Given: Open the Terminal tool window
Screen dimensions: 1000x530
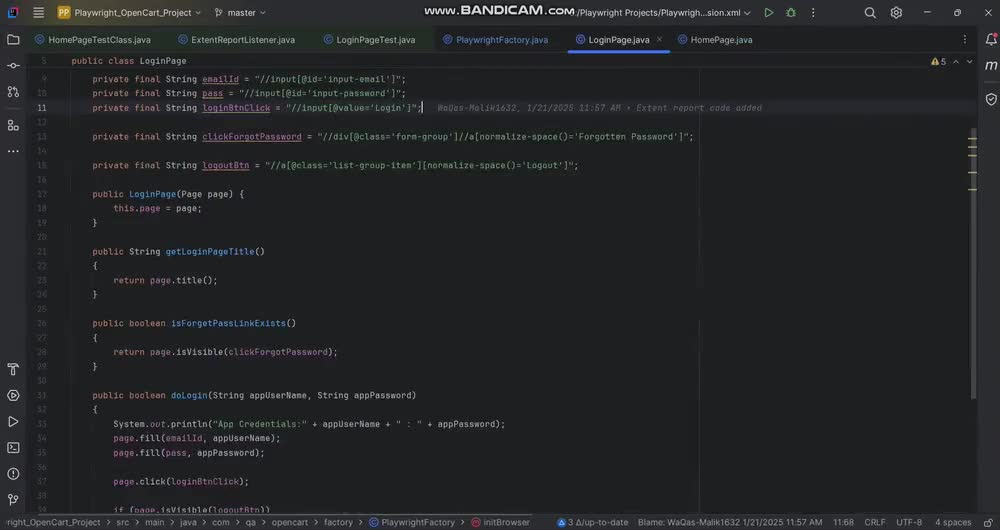Looking at the screenshot, I should (x=13, y=448).
